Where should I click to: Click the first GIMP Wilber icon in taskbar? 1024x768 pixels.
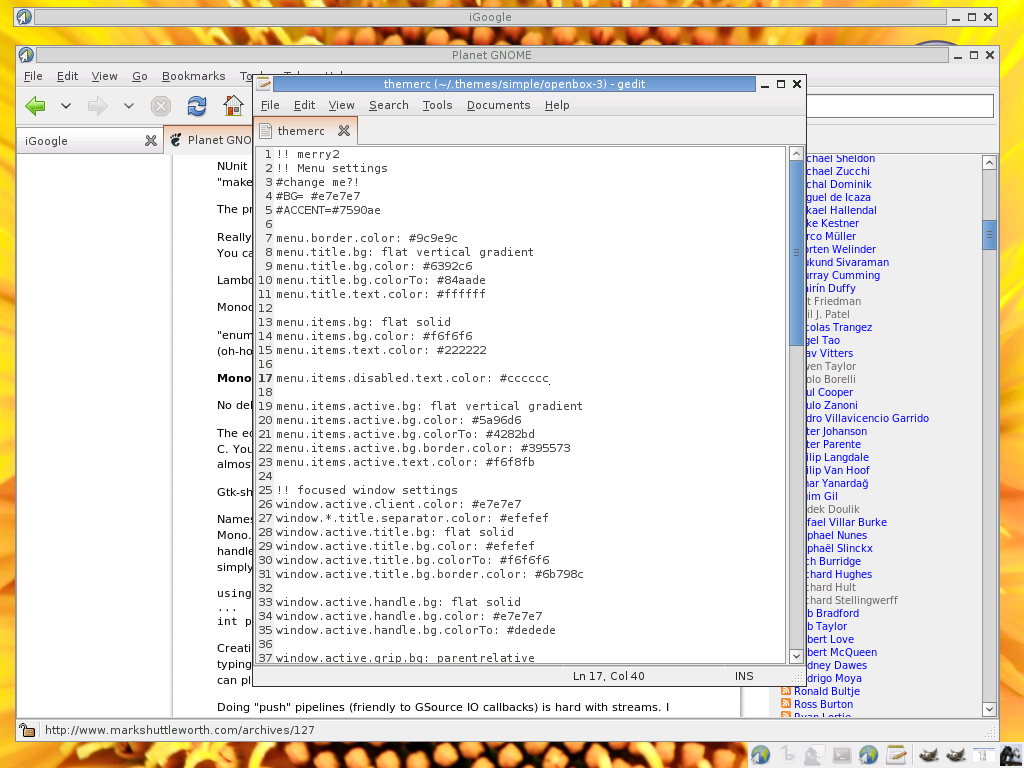click(929, 755)
